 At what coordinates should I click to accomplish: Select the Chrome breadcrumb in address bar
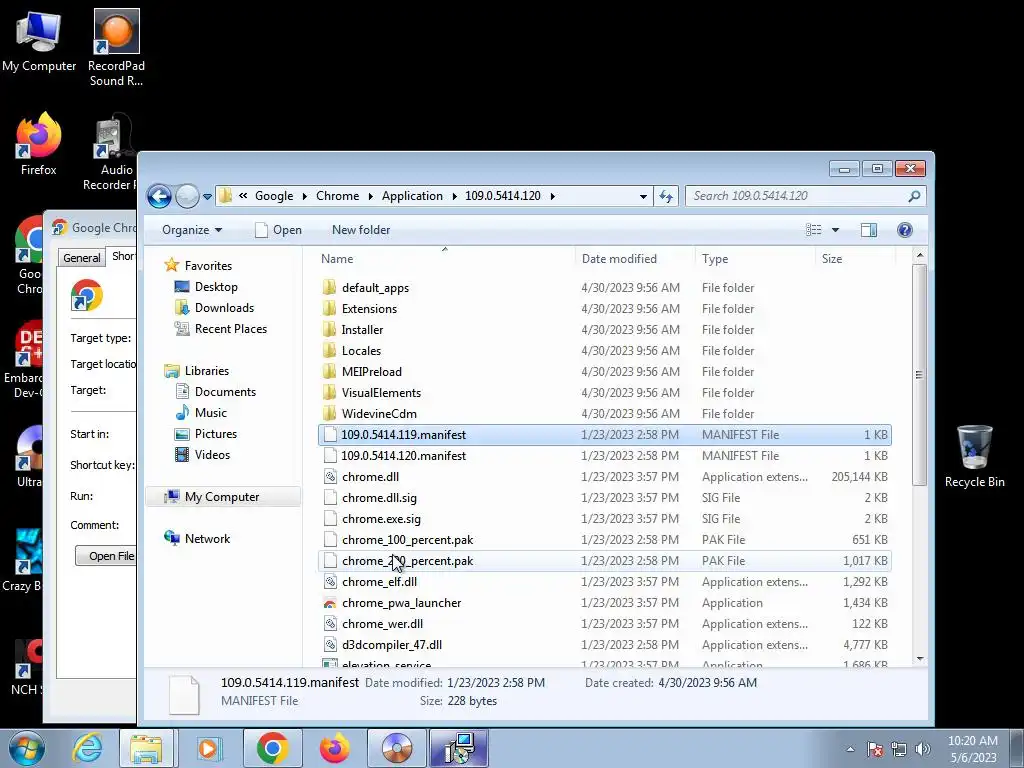click(338, 196)
